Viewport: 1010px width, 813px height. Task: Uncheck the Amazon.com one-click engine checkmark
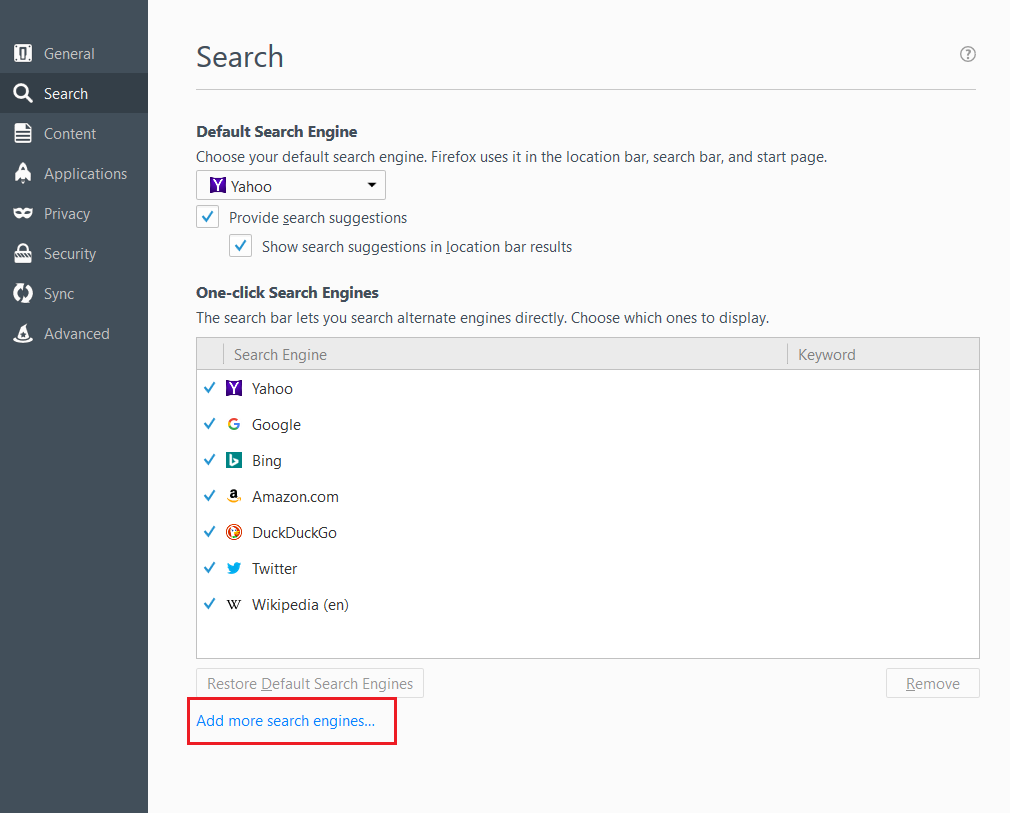tap(209, 496)
